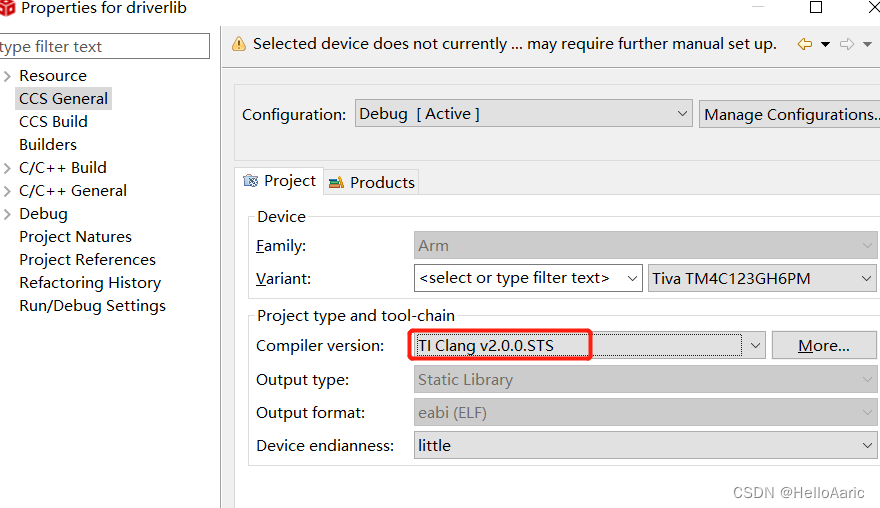Open the Configuration dropdown
This screenshot has height=508, width=880.
pyautogui.click(x=682, y=114)
